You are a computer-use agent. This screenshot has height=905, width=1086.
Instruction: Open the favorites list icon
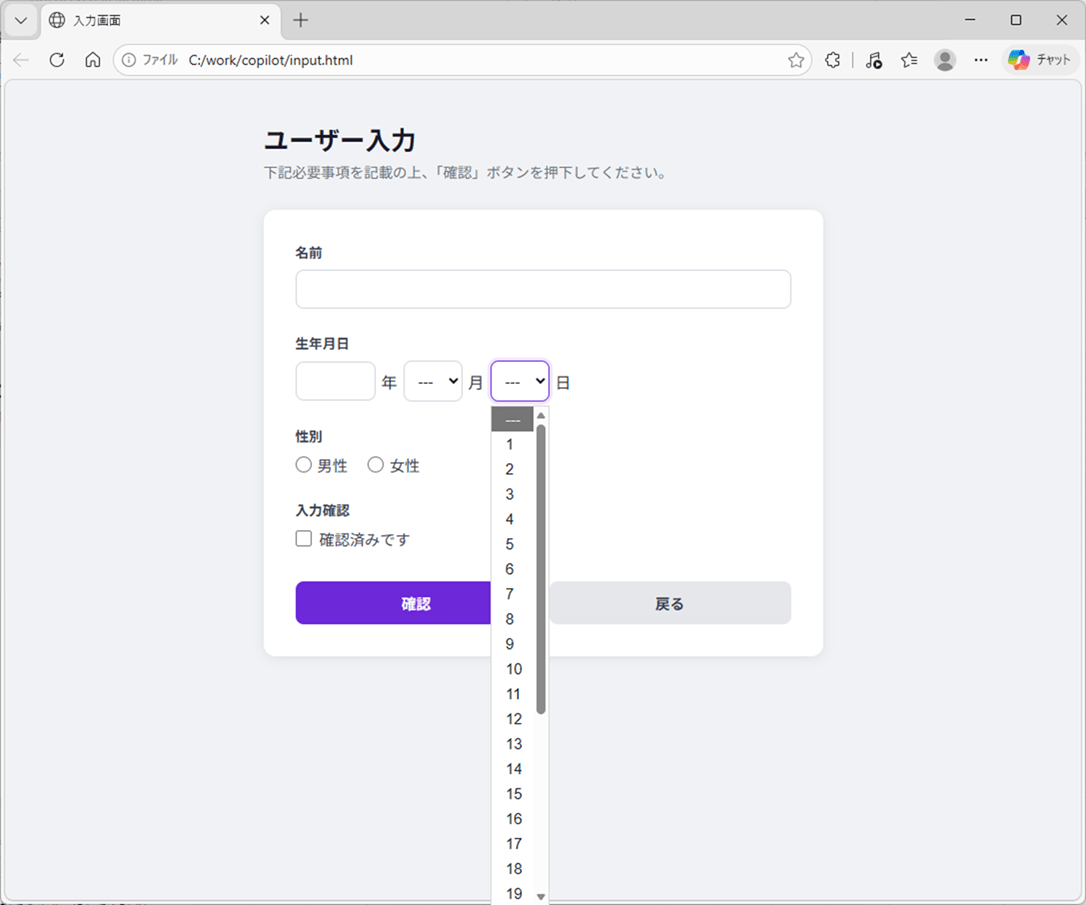click(x=909, y=60)
